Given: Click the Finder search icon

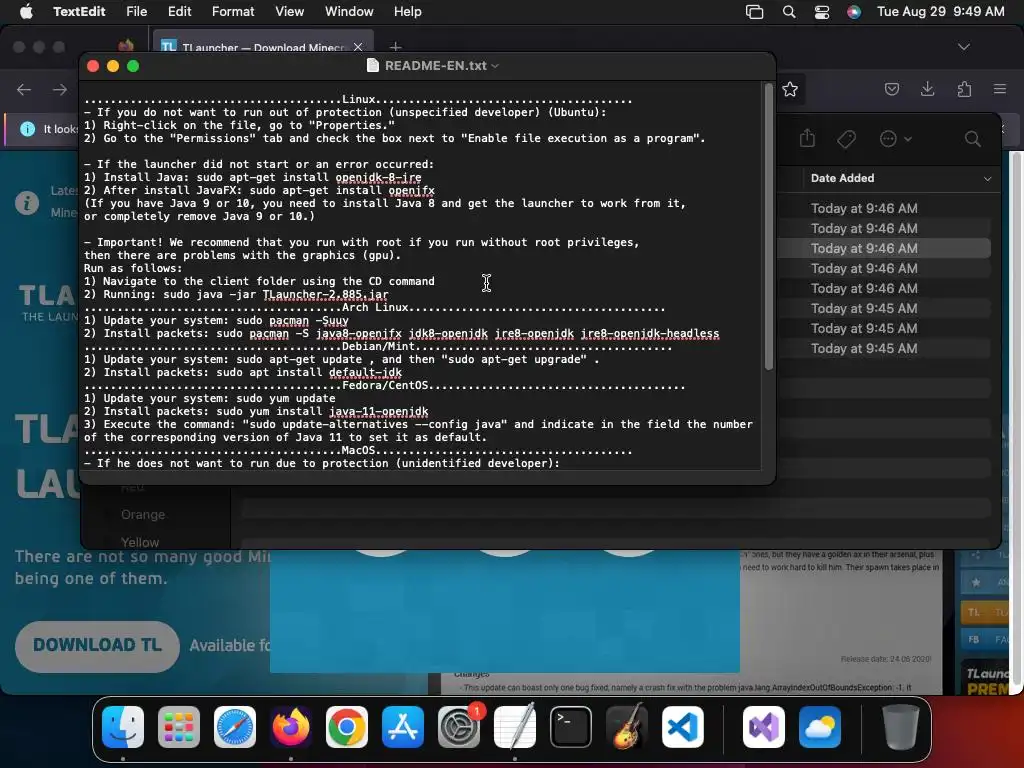Looking at the screenshot, I should tap(972, 139).
